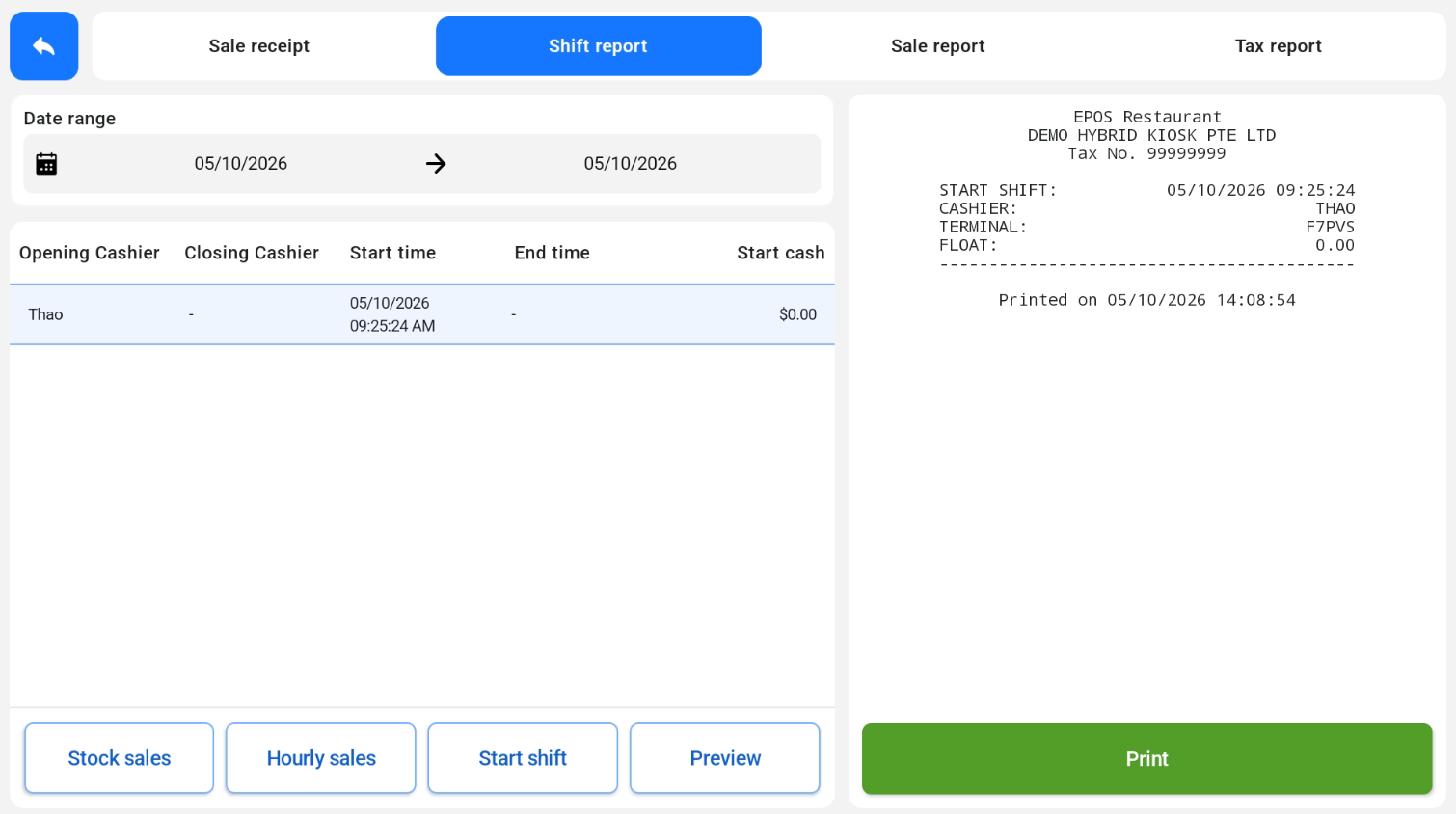Click the arrow between the two dates
The width and height of the screenshot is (1456, 814).
tap(436, 164)
